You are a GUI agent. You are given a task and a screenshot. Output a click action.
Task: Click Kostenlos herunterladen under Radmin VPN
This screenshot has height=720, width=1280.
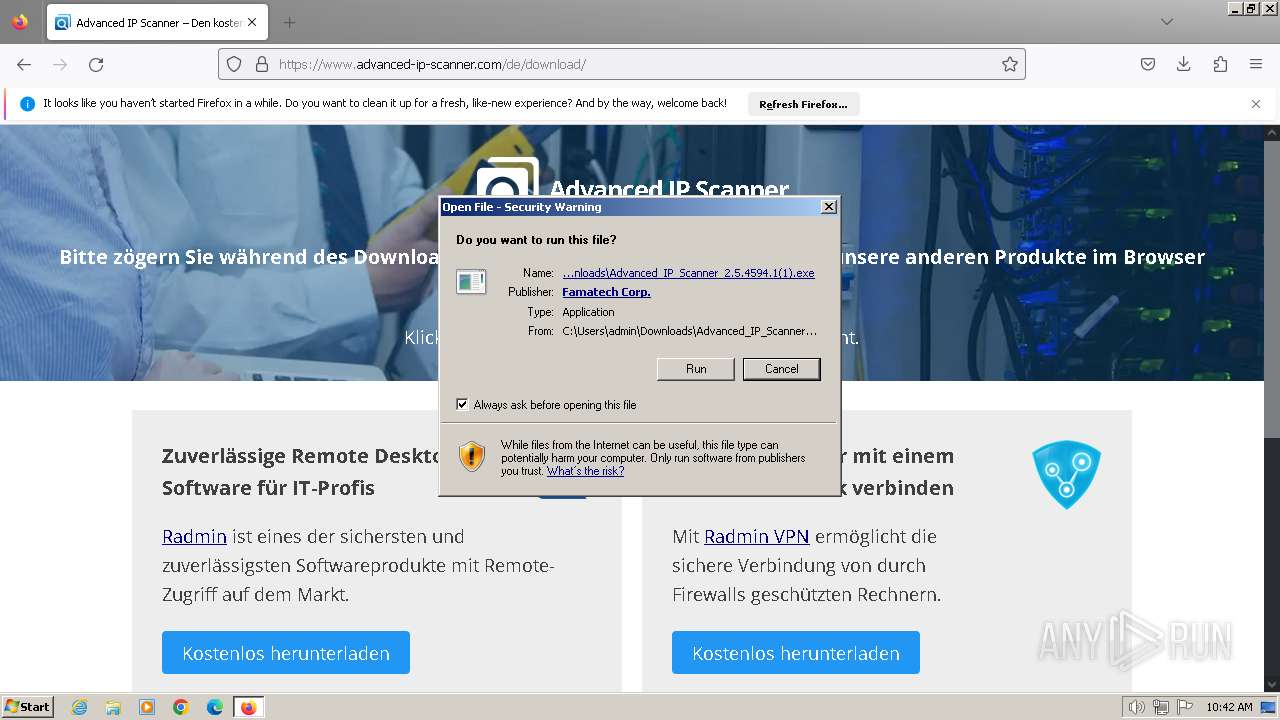[796, 652]
